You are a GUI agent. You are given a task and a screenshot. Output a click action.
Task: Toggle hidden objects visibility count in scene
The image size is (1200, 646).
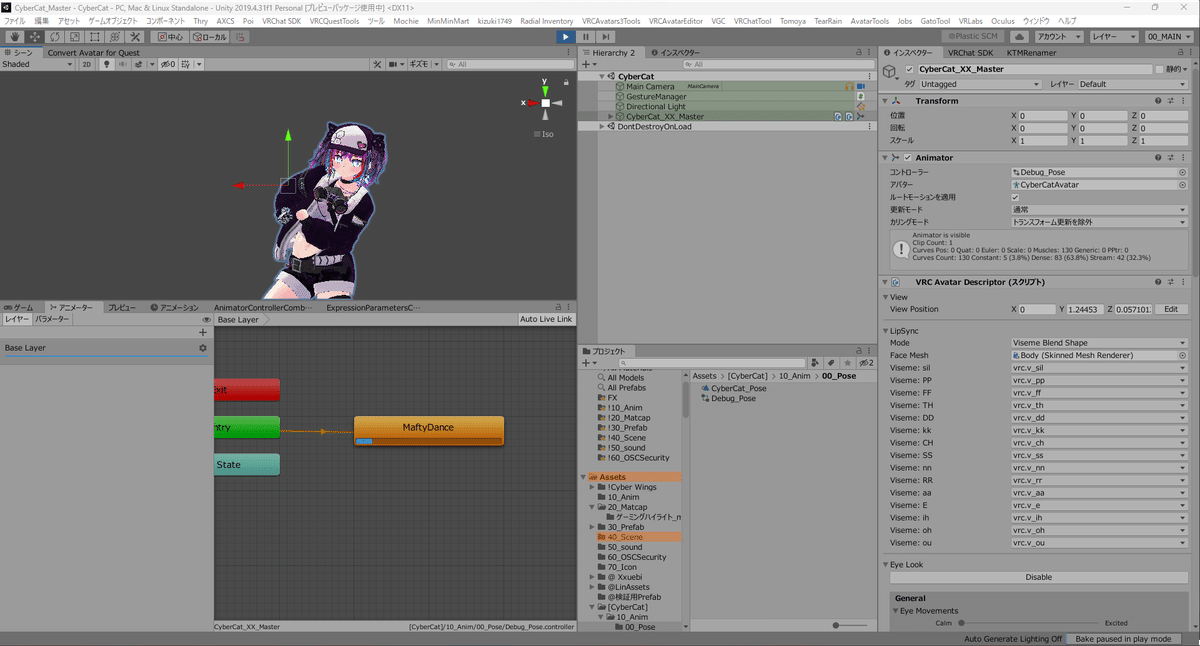pos(169,64)
